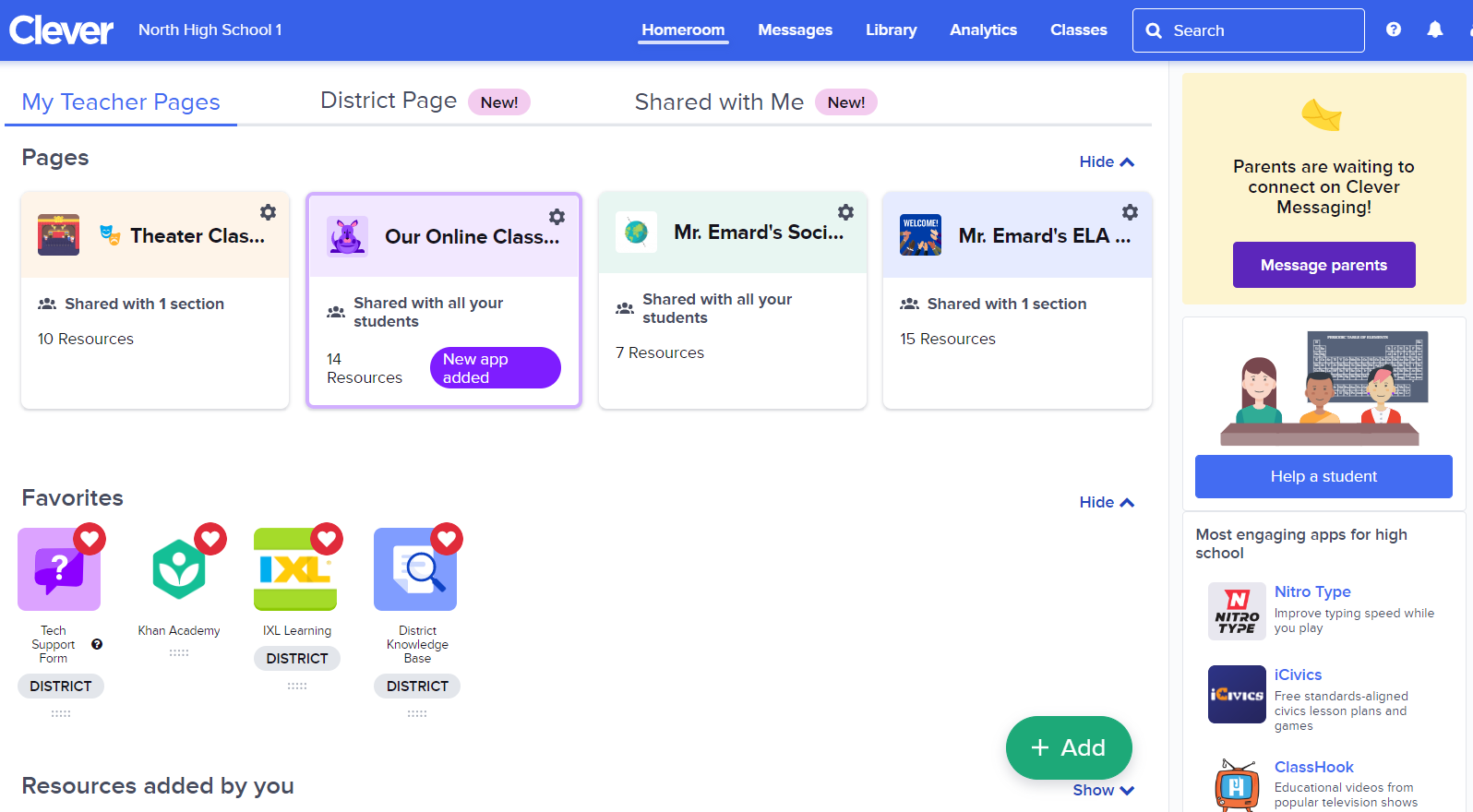
Task: Switch to the District Page tab
Action: [x=389, y=100]
